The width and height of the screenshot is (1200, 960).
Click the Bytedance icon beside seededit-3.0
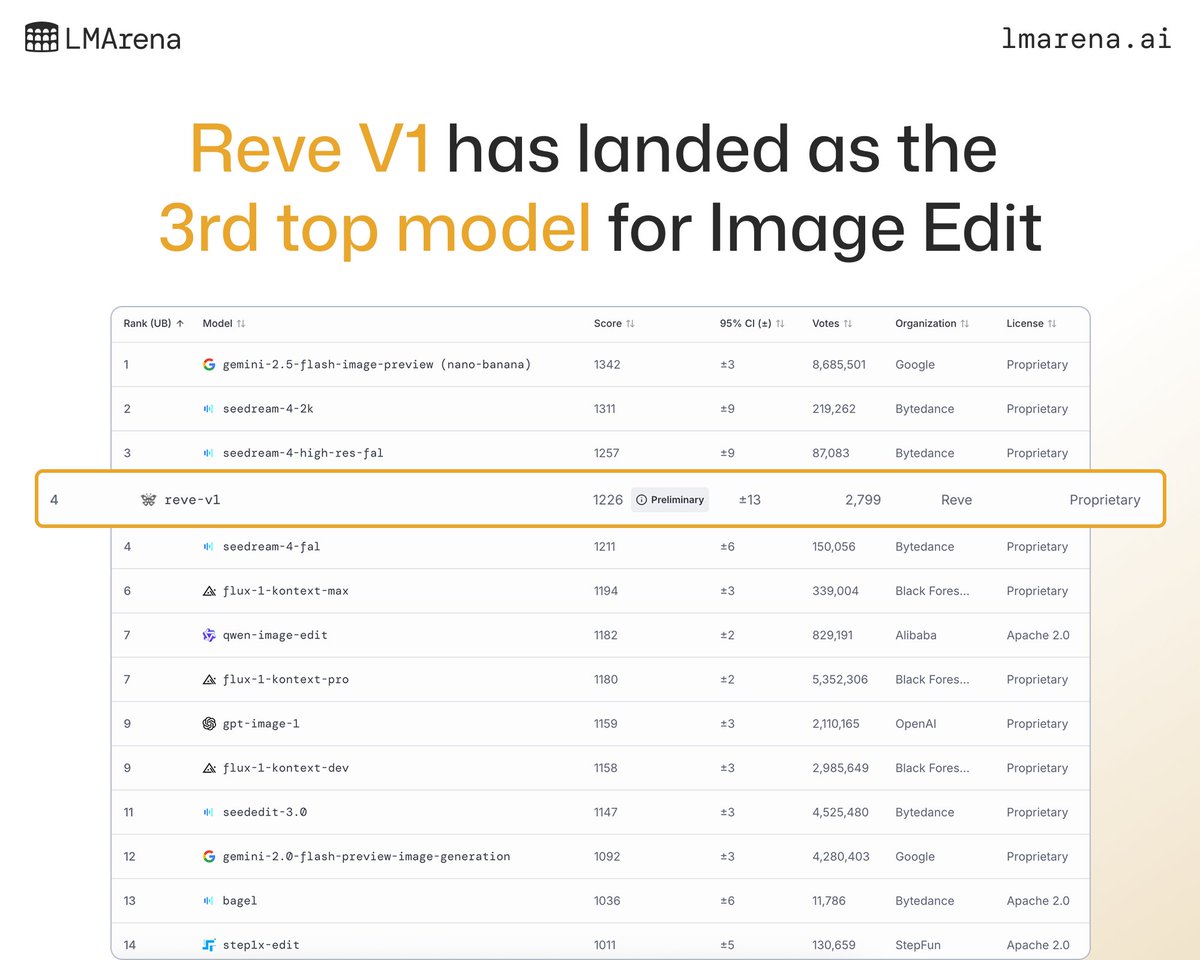coord(209,812)
